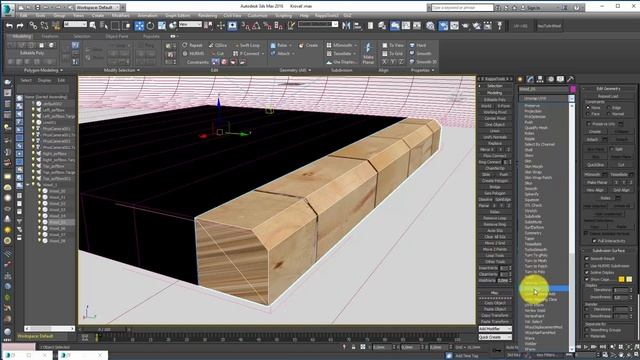Click the Undo arrow icon
This screenshot has width=640, height=360.
click(x=9, y=26)
